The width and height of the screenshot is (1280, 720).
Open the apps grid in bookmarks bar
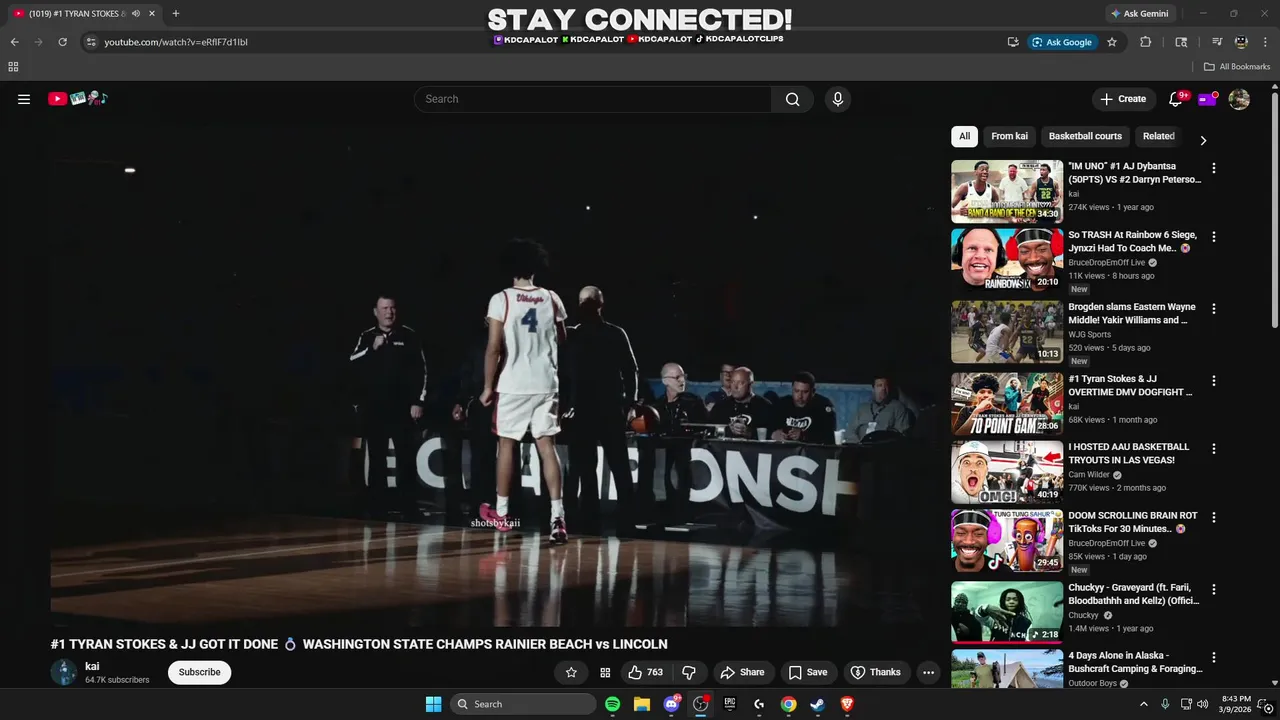pyautogui.click(x=13, y=67)
